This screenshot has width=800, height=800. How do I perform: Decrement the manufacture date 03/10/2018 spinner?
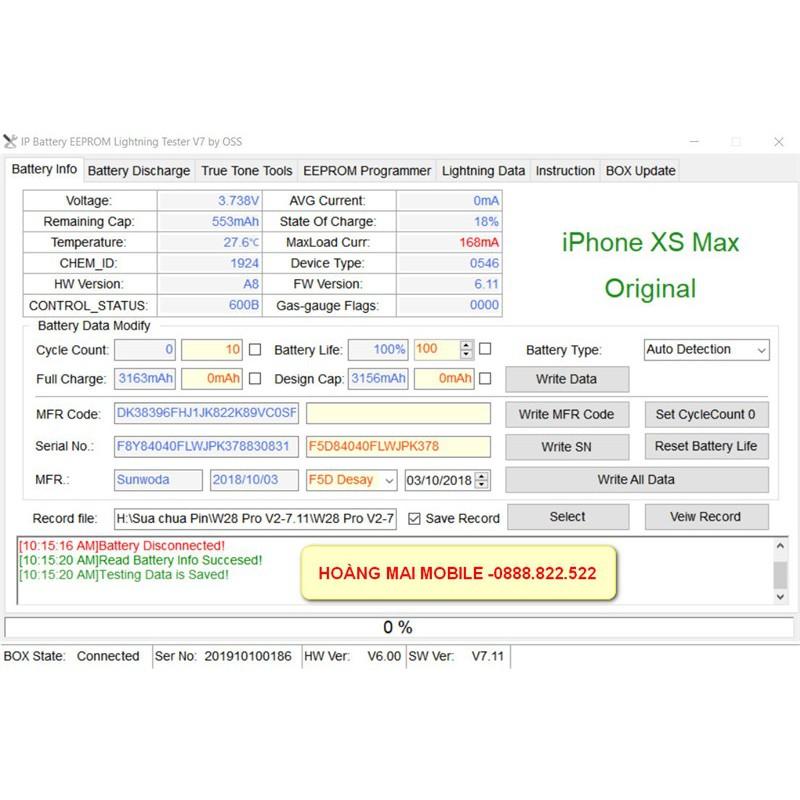tap(482, 485)
